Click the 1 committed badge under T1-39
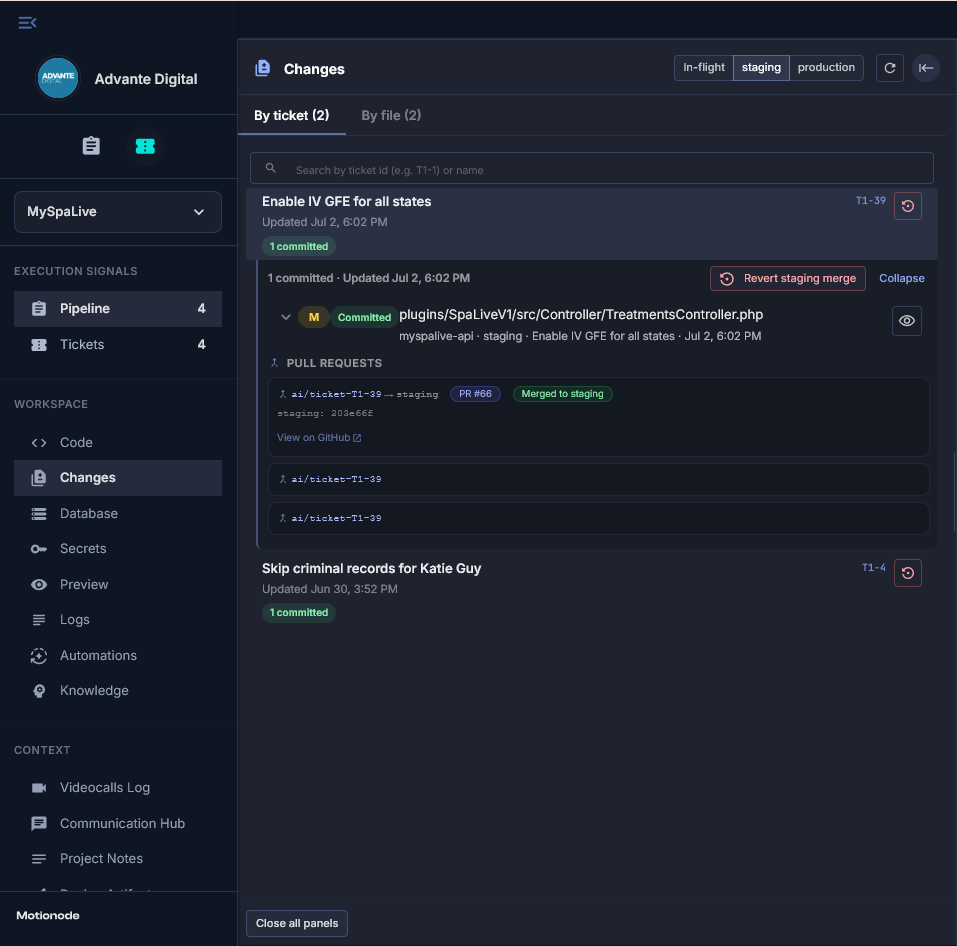Viewport: 957px width, 946px height. (299, 247)
